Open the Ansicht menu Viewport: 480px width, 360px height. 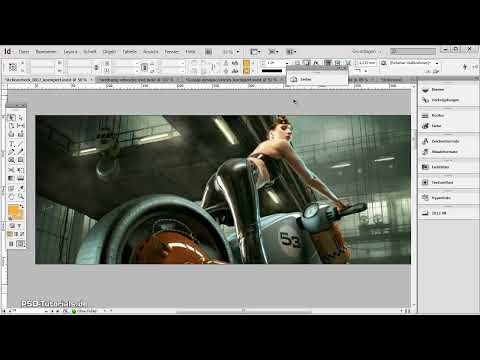click(x=151, y=52)
